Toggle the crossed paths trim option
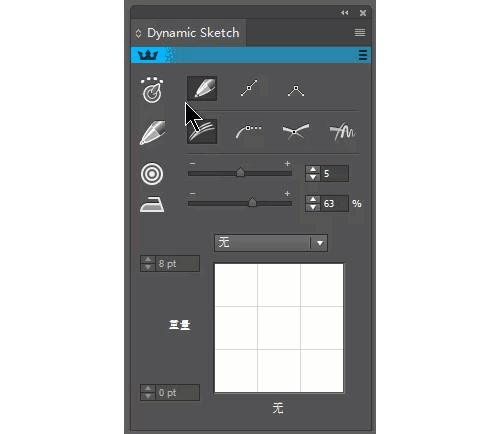Image resolution: width=500 pixels, height=434 pixels. coord(295,131)
